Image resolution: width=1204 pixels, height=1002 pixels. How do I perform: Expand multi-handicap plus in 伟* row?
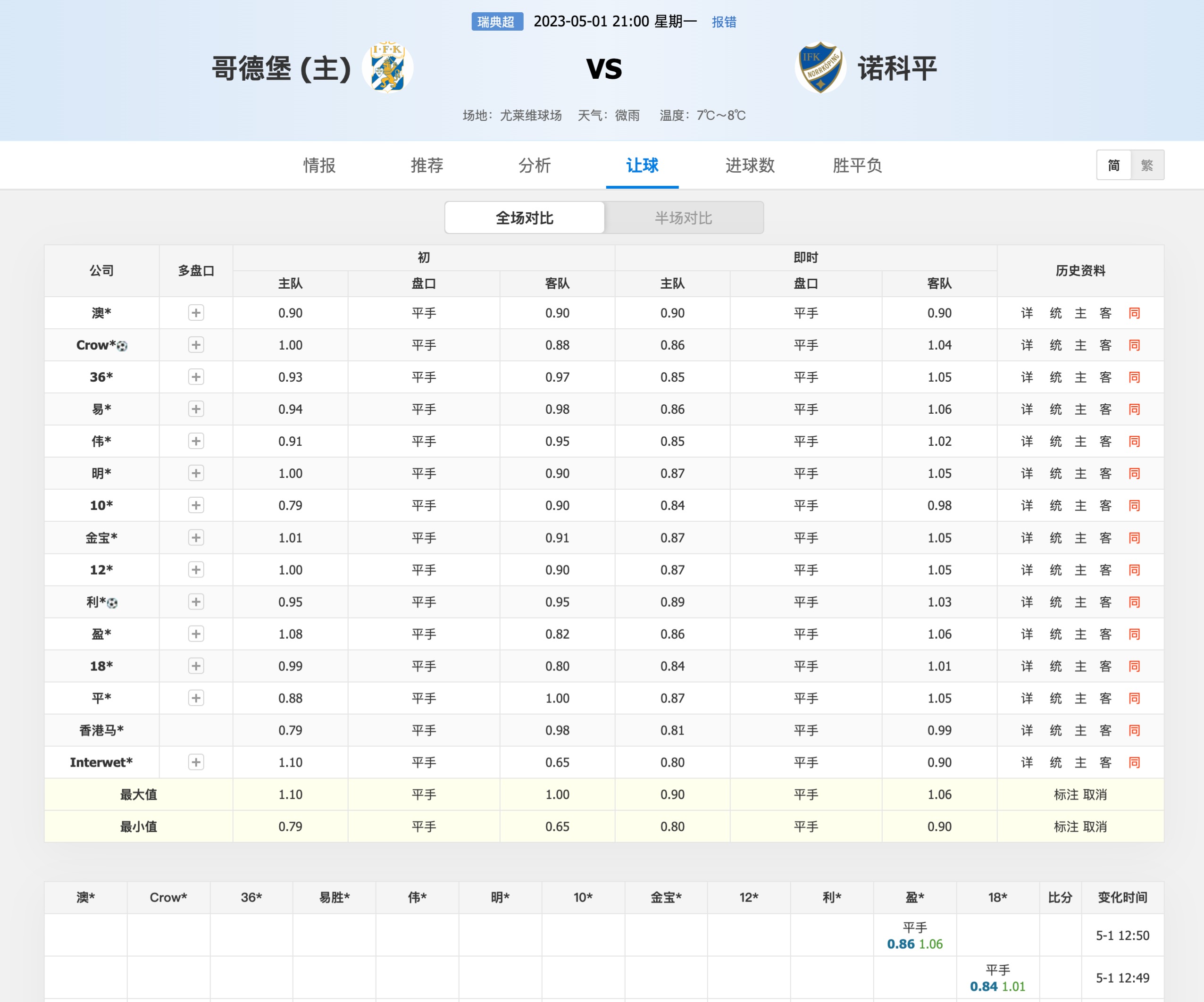196,441
